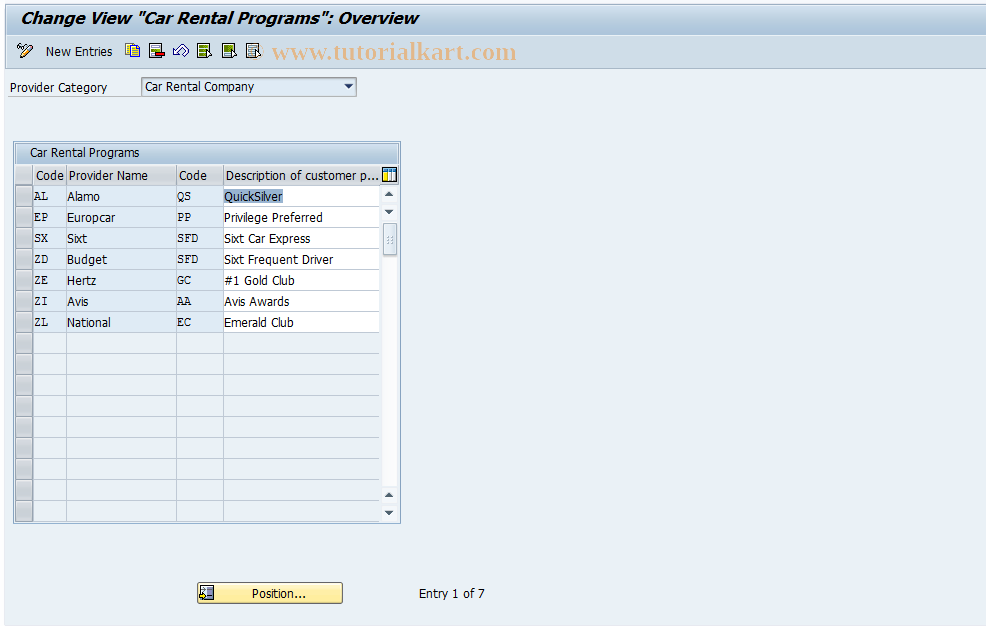Click the Privilege Preferred description field
This screenshot has height=626, width=986.
coord(301,217)
